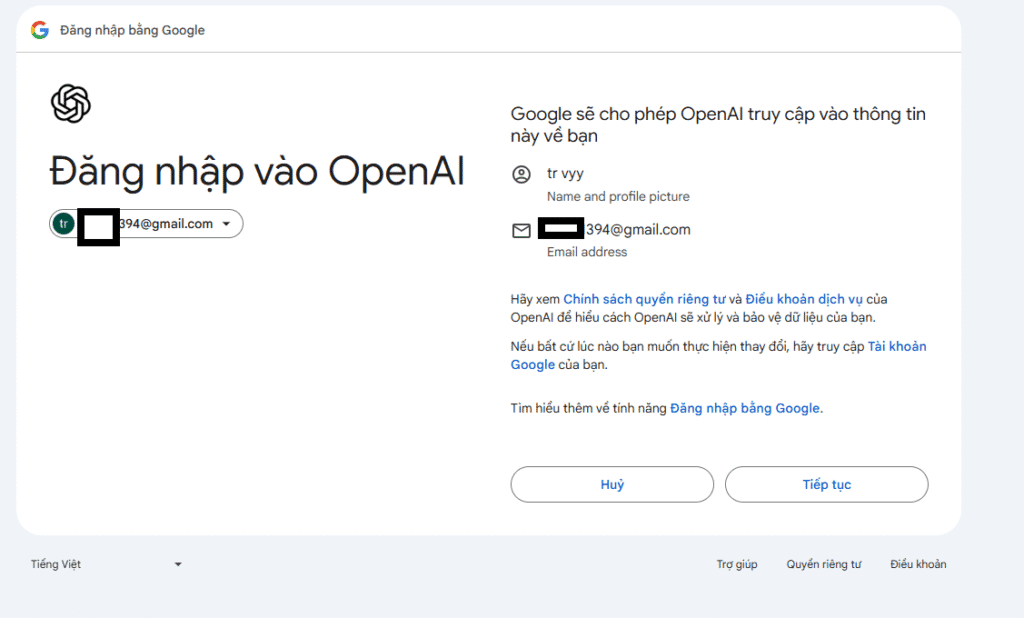Screen dimensions: 1024x618
Task: Click the "Đăng nhập vào OpenAI" heading
Action: click(x=257, y=172)
